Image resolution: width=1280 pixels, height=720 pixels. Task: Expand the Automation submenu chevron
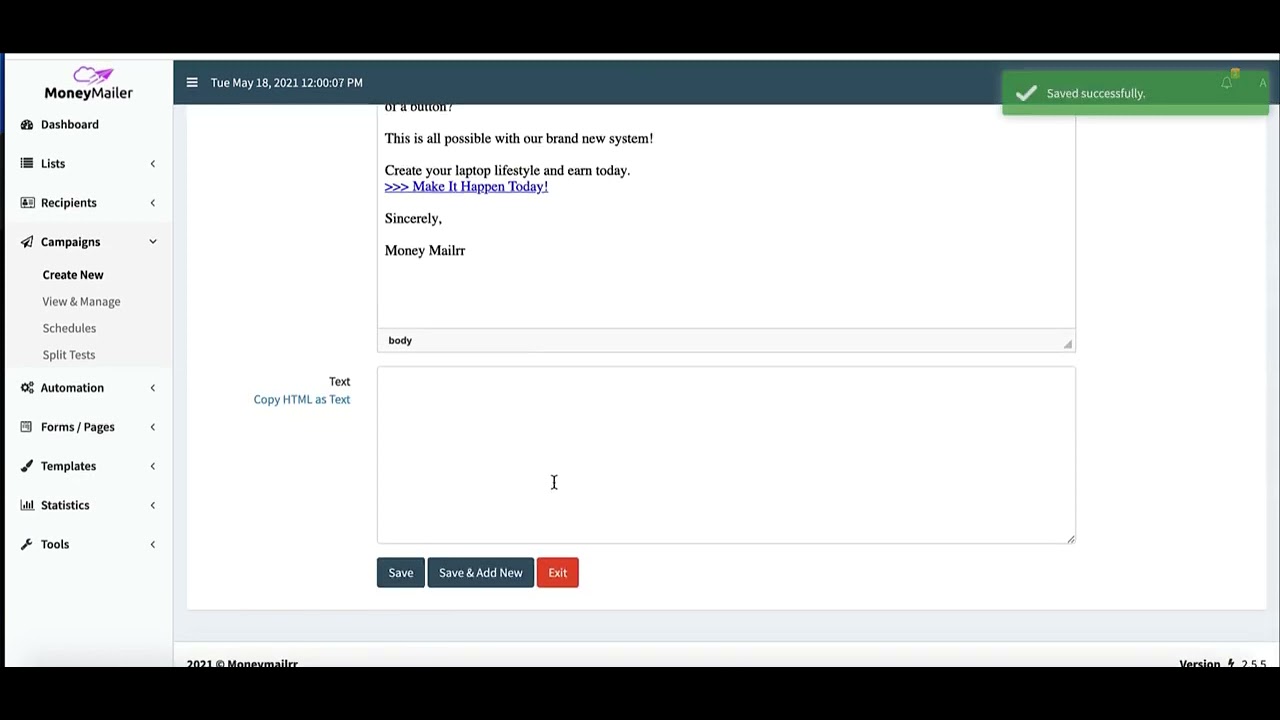click(x=153, y=388)
